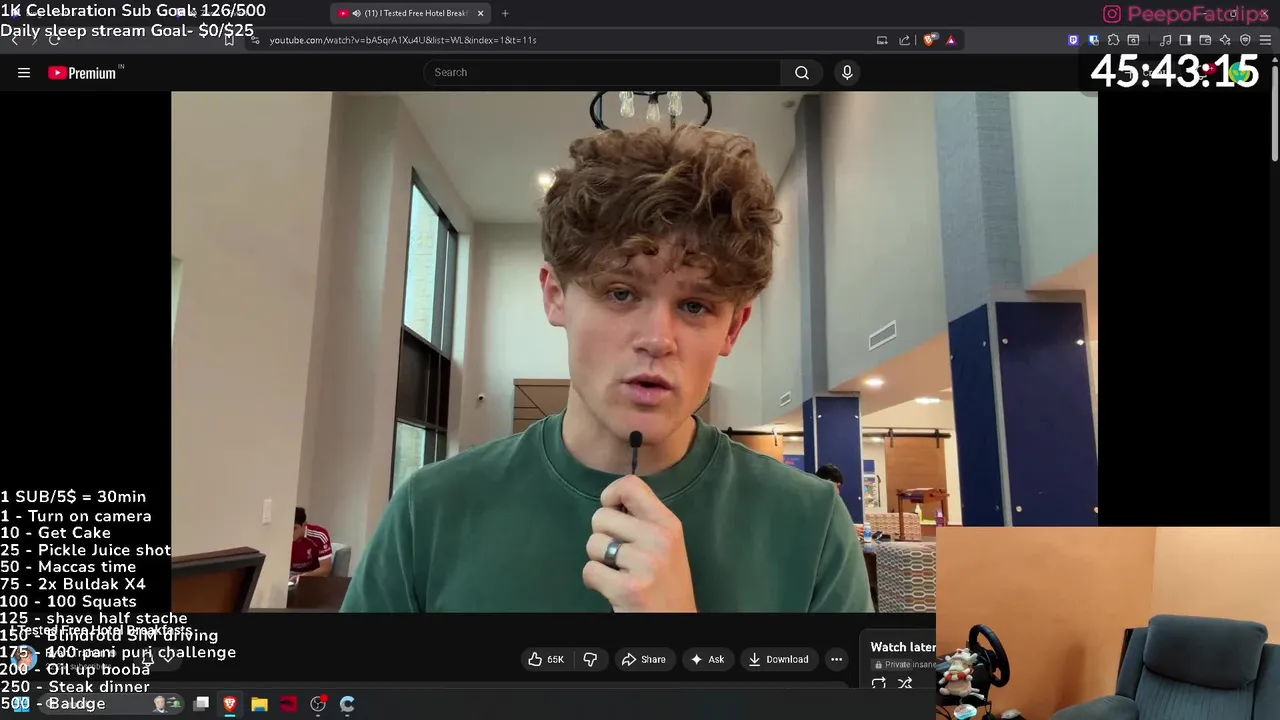Viewport: 1280px width, 720px height.
Task: Click the blue extension icon beside Twitch
Action: pyautogui.click(x=1093, y=40)
